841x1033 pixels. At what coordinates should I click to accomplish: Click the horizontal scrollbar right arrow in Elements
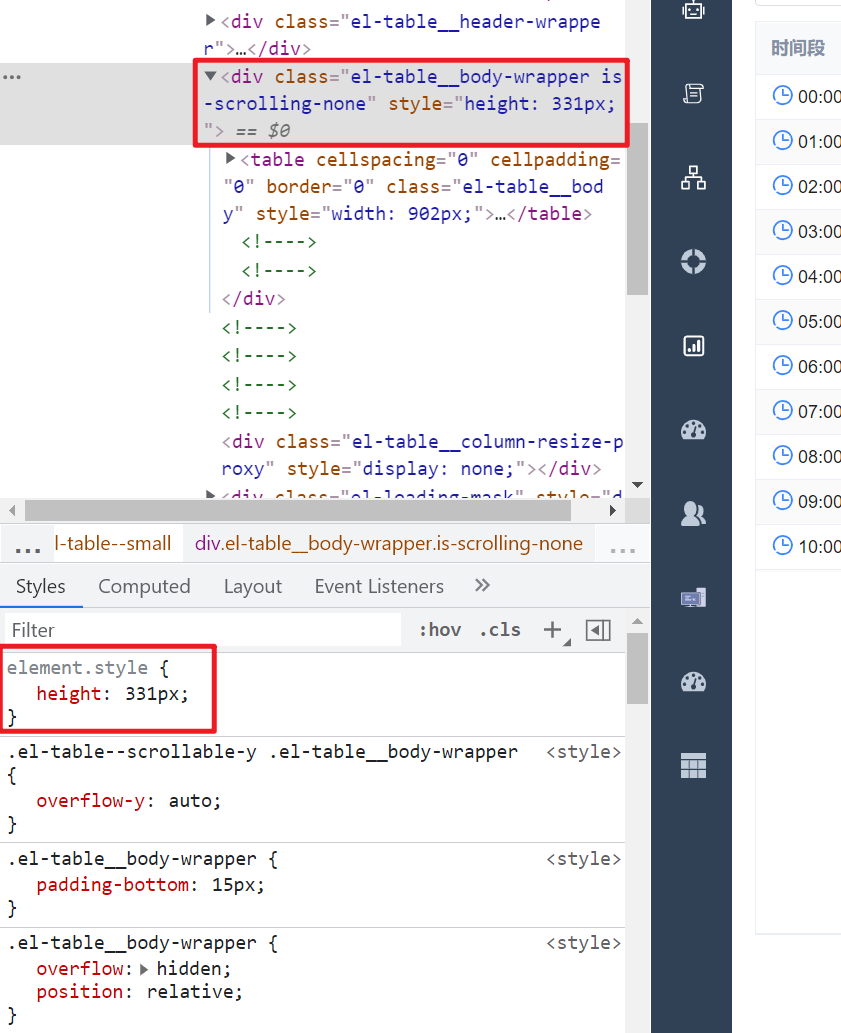[x=613, y=511]
